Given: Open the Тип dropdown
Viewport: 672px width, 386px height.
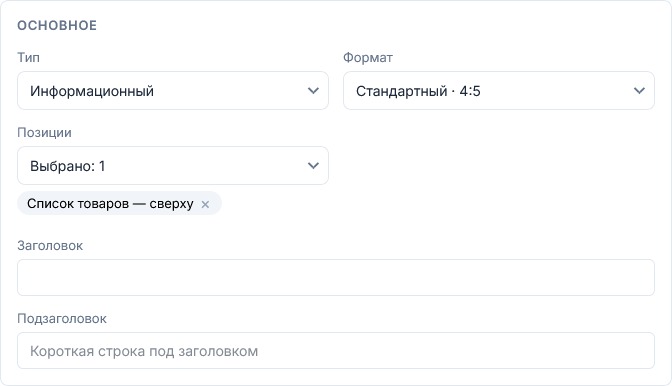Looking at the screenshot, I should pyautogui.click(x=173, y=90).
